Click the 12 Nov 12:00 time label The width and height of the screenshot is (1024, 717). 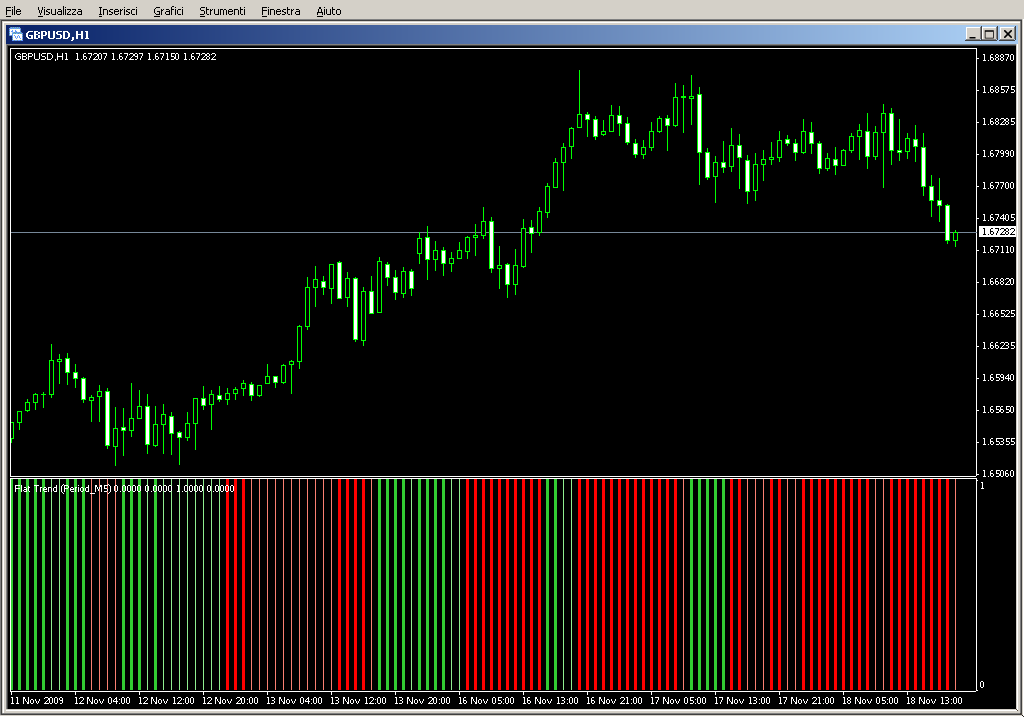pyautogui.click(x=166, y=701)
